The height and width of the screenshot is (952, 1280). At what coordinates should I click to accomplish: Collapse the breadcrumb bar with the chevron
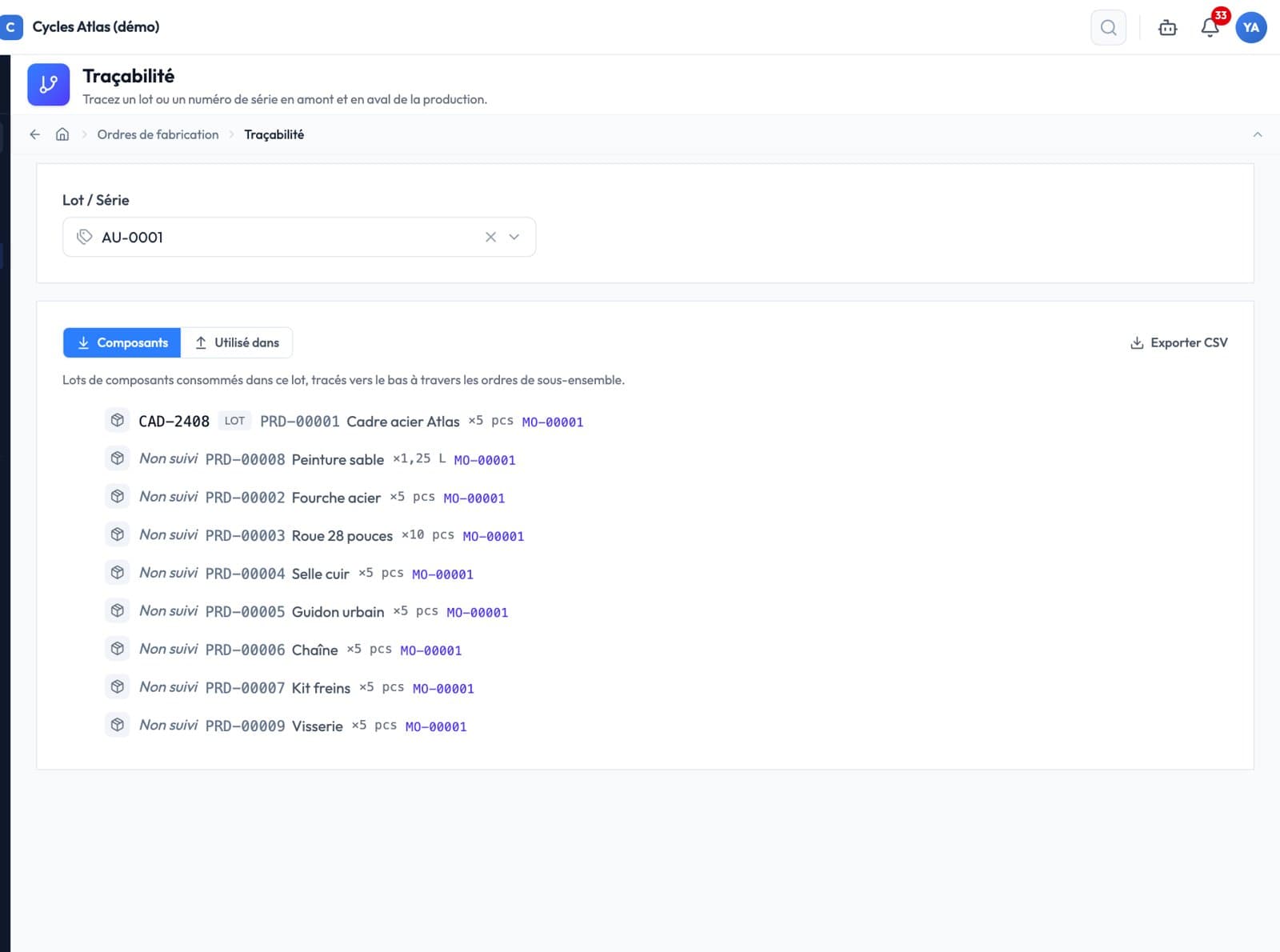click(x=1258, y=134)
